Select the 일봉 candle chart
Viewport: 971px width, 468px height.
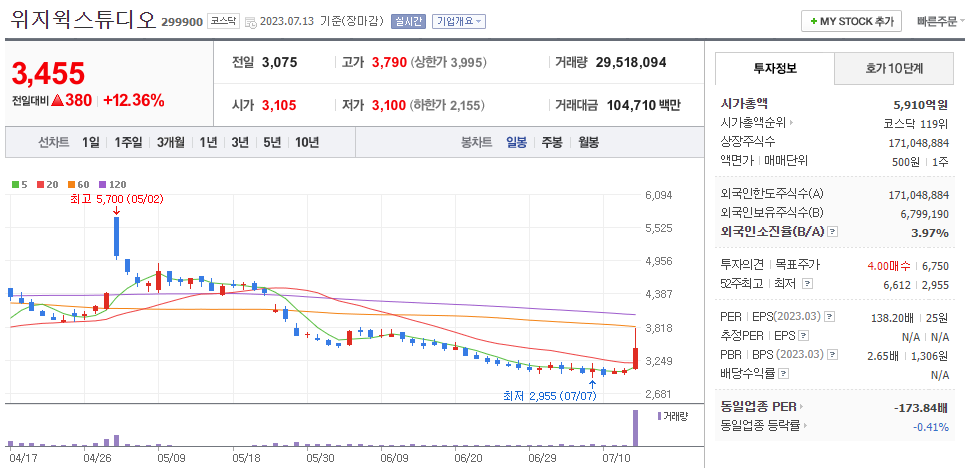point(516,142)
